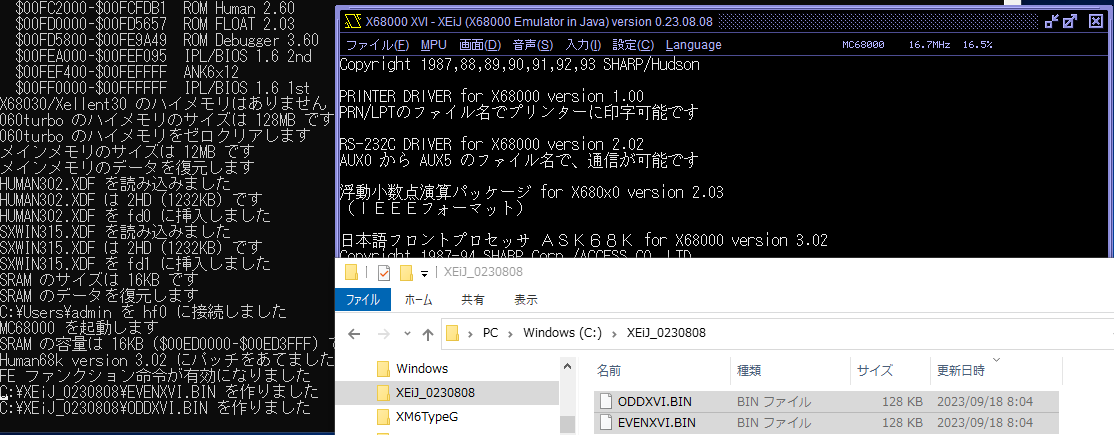Viewport: 1114px width, 435px height.
Task: Click 'PRINTER DRIVER for X68000 version 1.00' text
Action: (492, 96)
